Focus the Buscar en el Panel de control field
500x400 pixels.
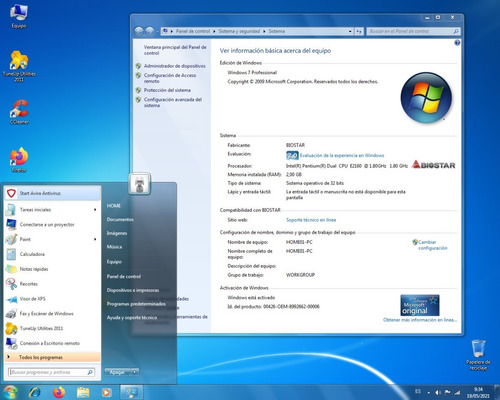[413, 31]
